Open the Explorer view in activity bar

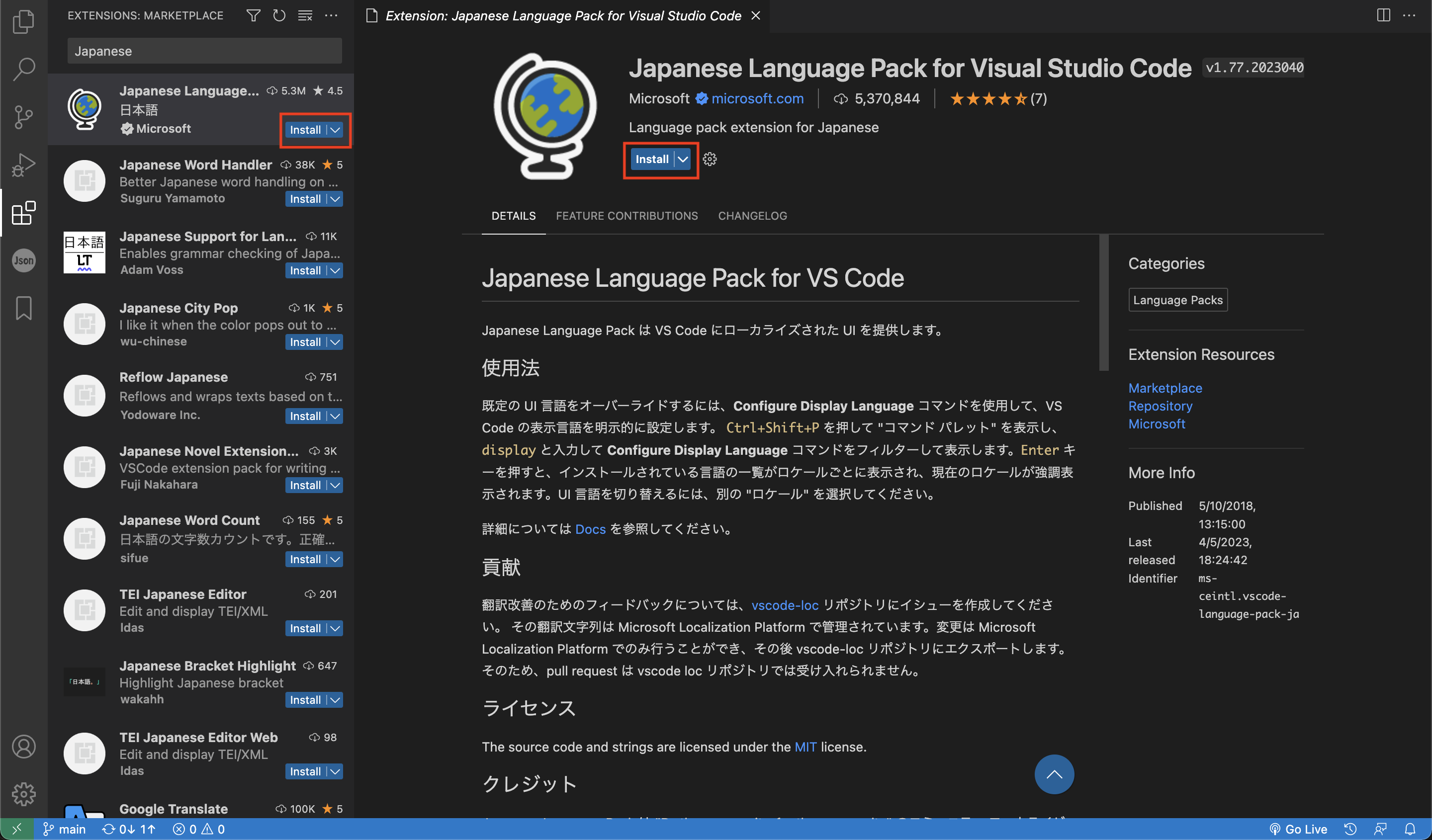[23, 21]
